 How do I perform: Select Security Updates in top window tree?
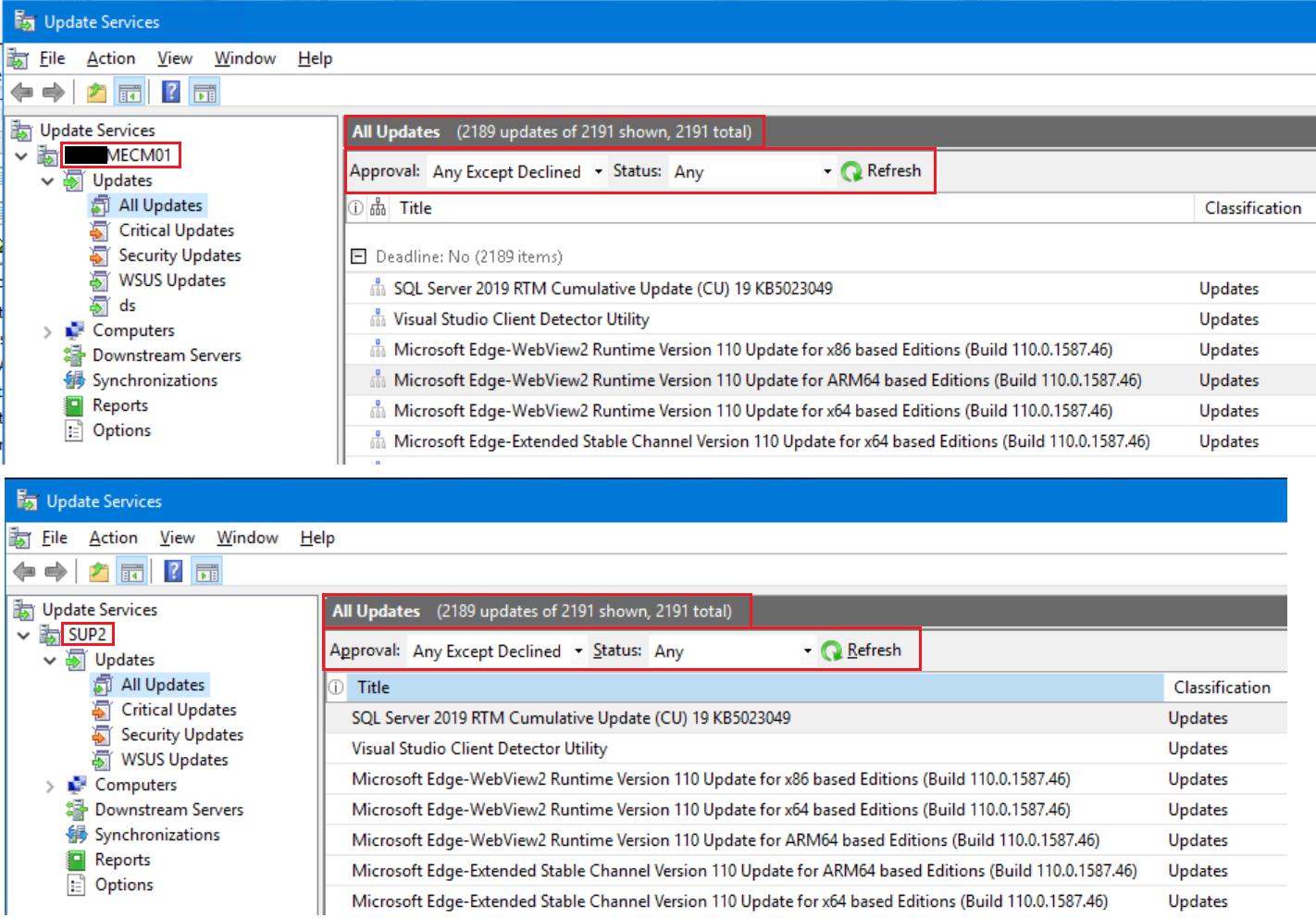click(180, 255)
